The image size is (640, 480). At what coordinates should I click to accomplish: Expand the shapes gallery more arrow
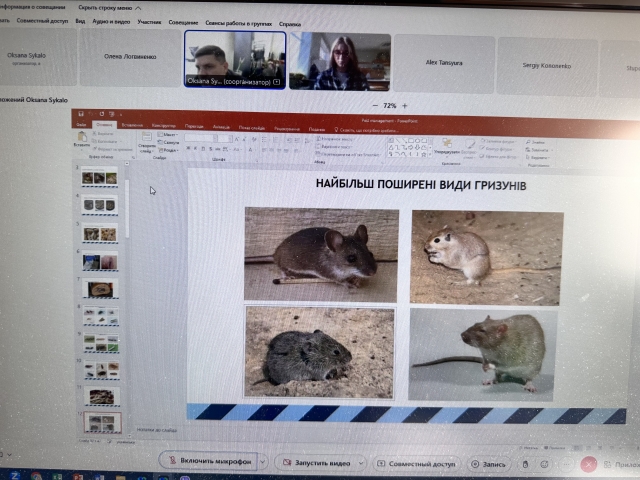tap(431, 155)
